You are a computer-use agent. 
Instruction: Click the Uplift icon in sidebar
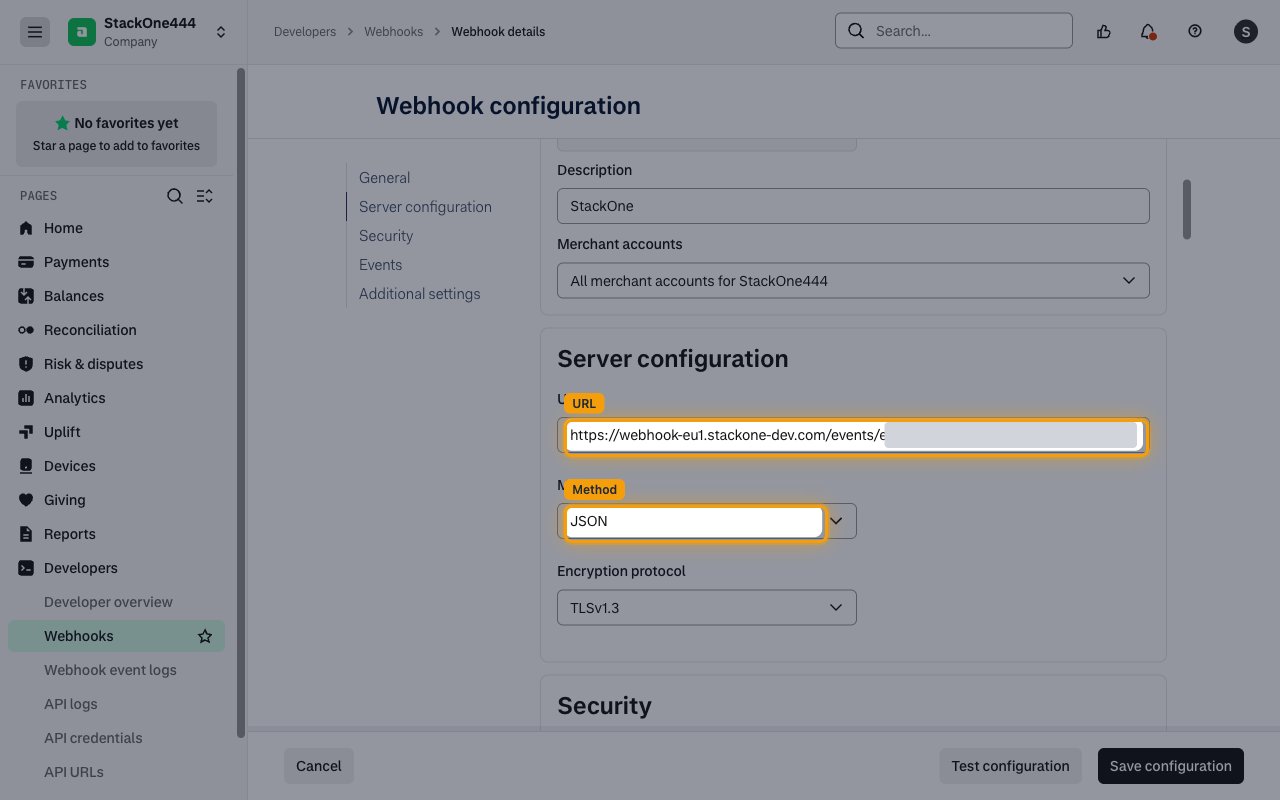(x=26, y=432)
